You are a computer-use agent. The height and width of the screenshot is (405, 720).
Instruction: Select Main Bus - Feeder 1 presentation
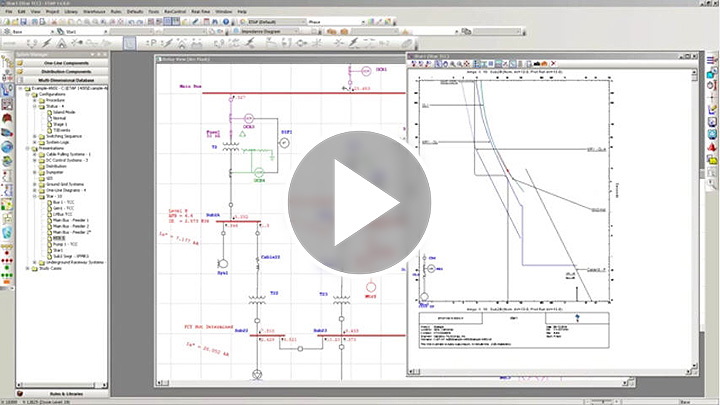click(x=71, y=220)
